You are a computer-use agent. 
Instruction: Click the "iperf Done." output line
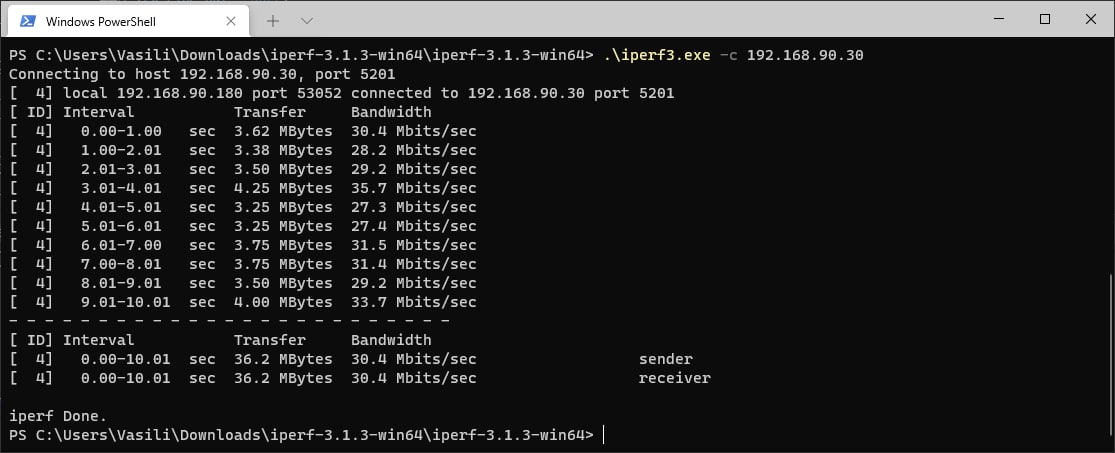coord(57,416)
